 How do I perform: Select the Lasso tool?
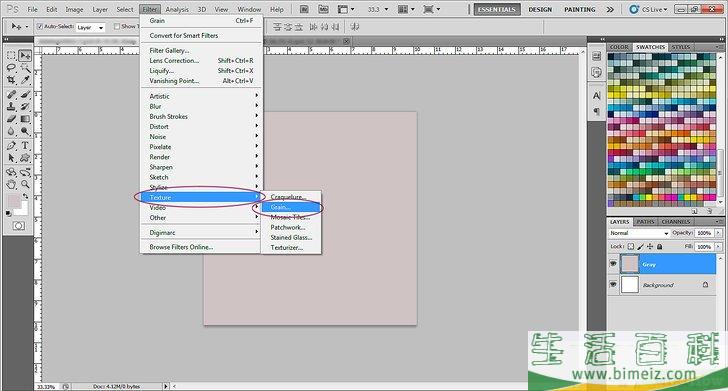[11, 68]
